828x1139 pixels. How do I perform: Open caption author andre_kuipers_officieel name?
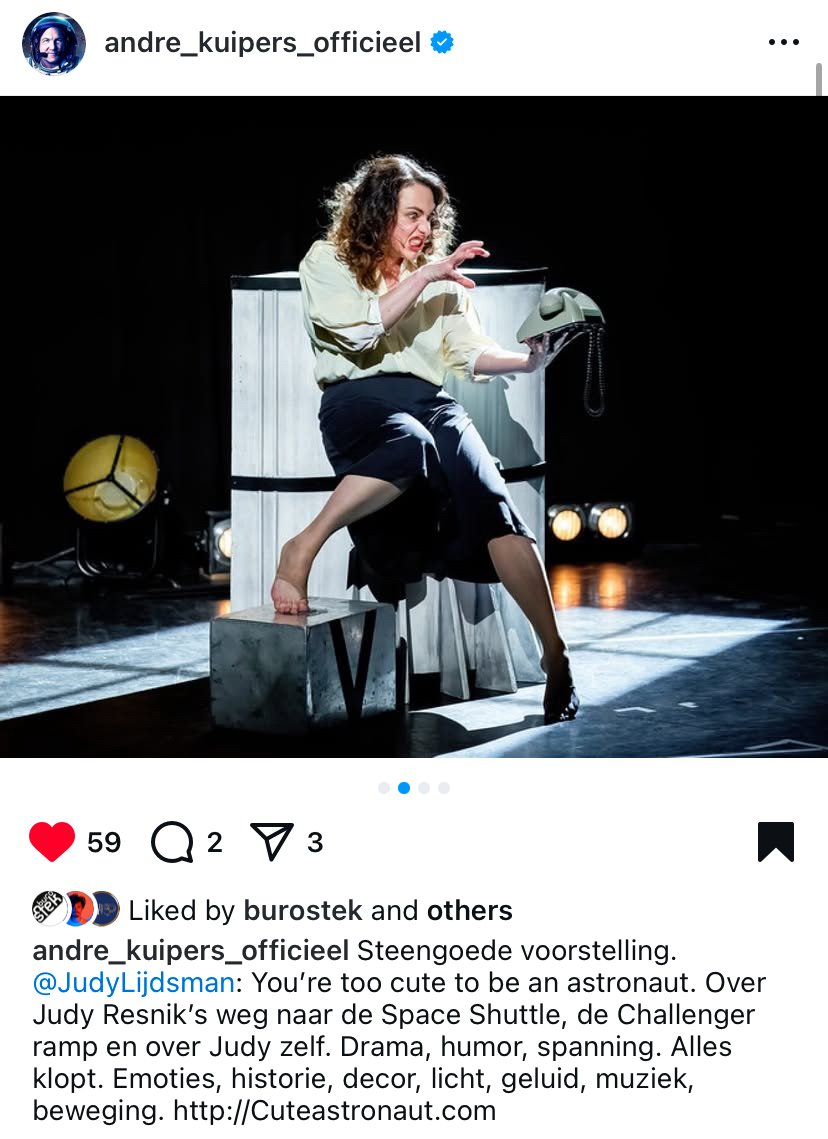191,950
